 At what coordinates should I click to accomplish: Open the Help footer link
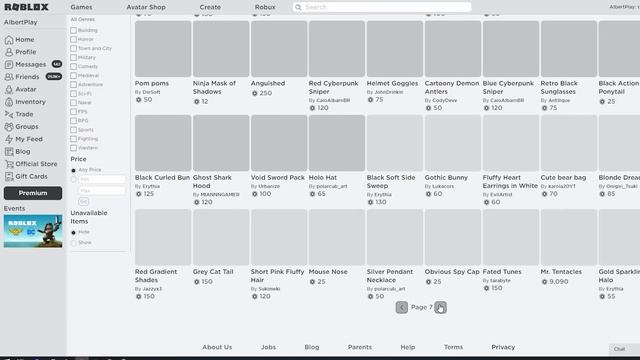[407, 347]
